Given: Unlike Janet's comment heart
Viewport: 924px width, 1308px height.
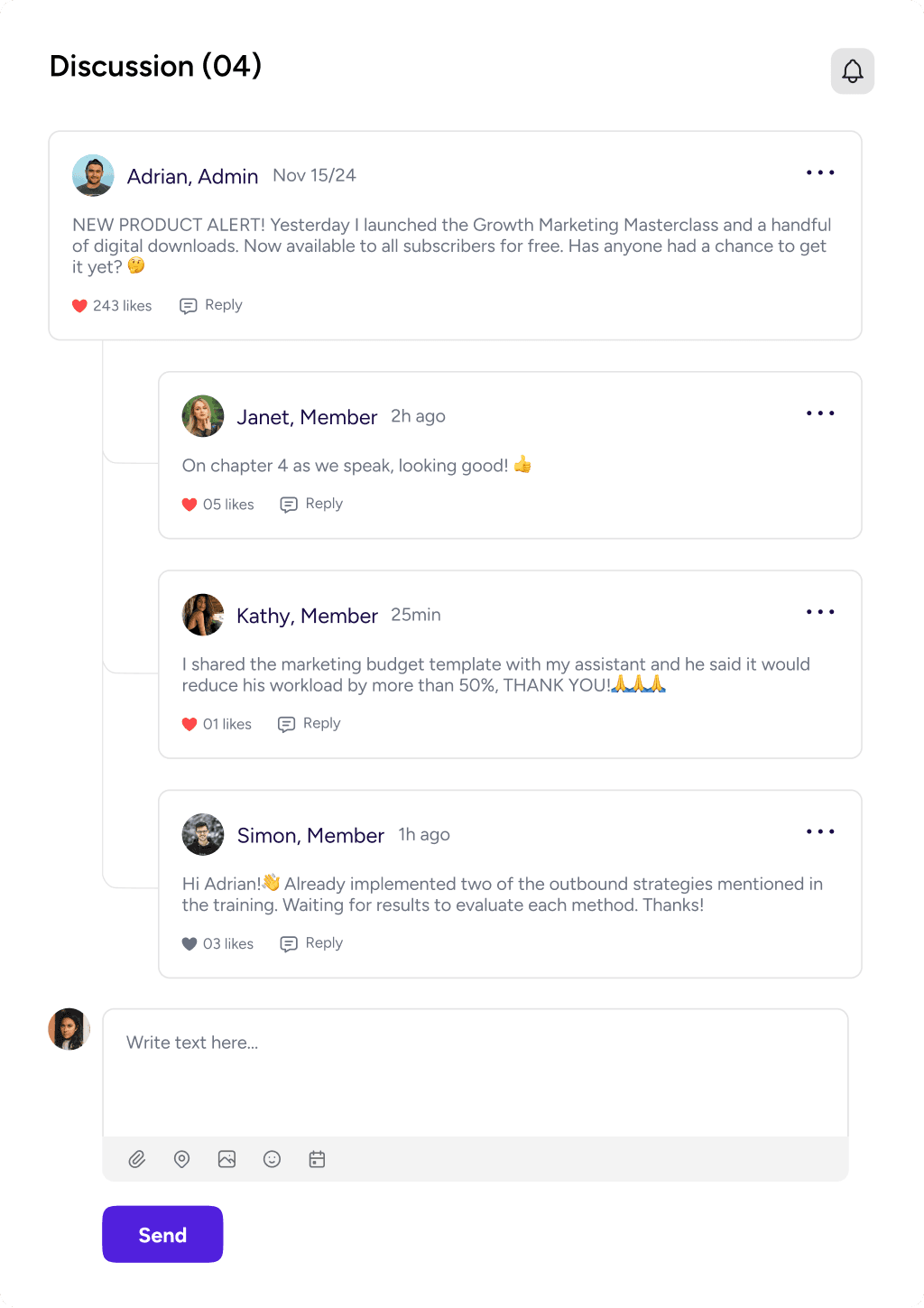Looking at the screenshot, I should (x=189, y=505).
